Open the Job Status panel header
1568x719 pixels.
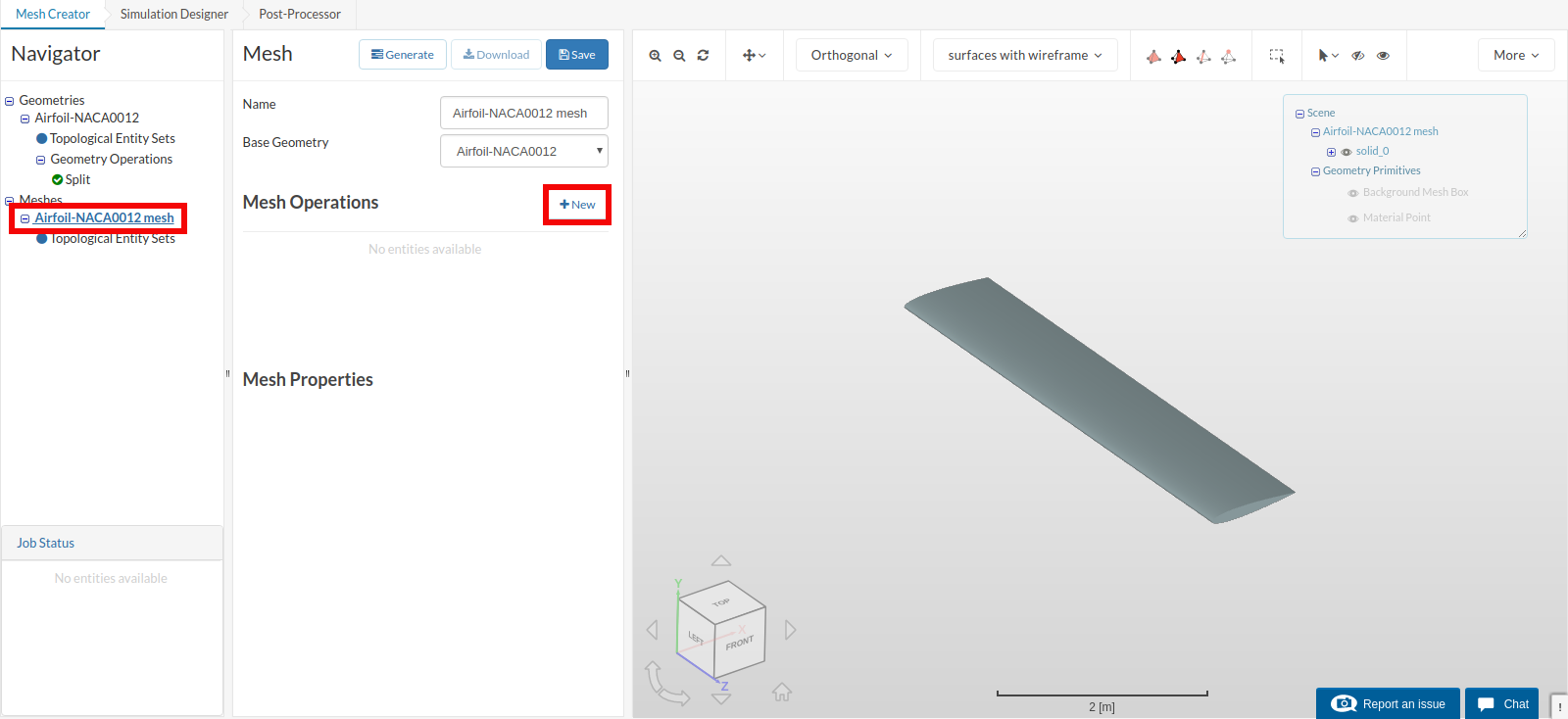tap(113, 543)
